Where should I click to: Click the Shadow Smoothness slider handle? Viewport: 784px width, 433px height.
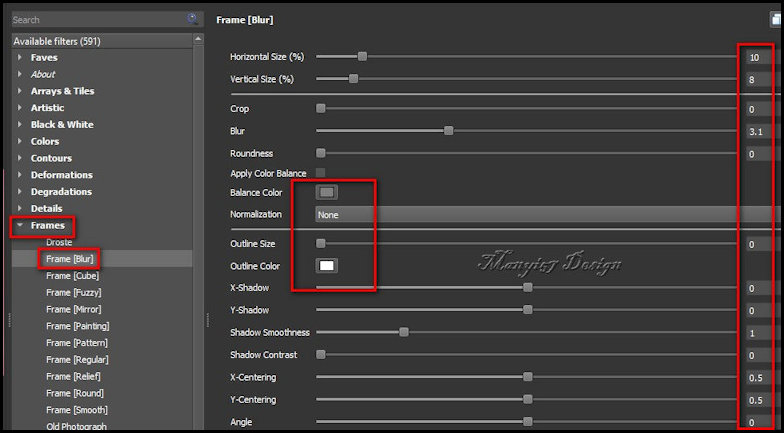click(404, 332)
